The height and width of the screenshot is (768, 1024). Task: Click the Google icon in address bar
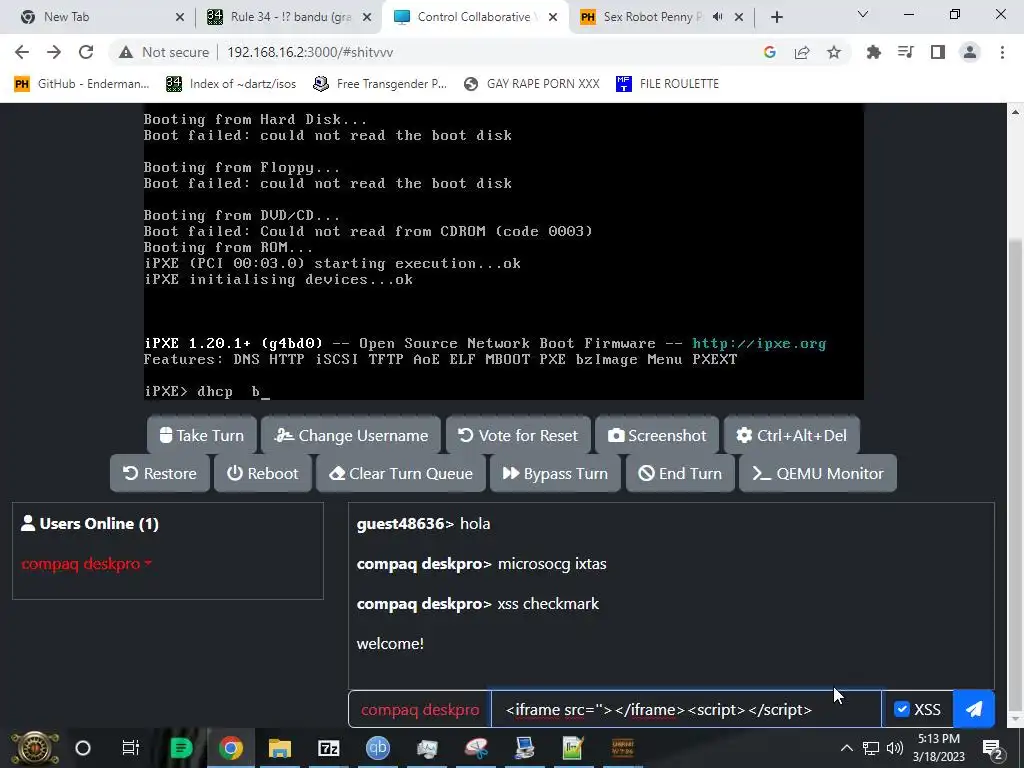[770, 52]
